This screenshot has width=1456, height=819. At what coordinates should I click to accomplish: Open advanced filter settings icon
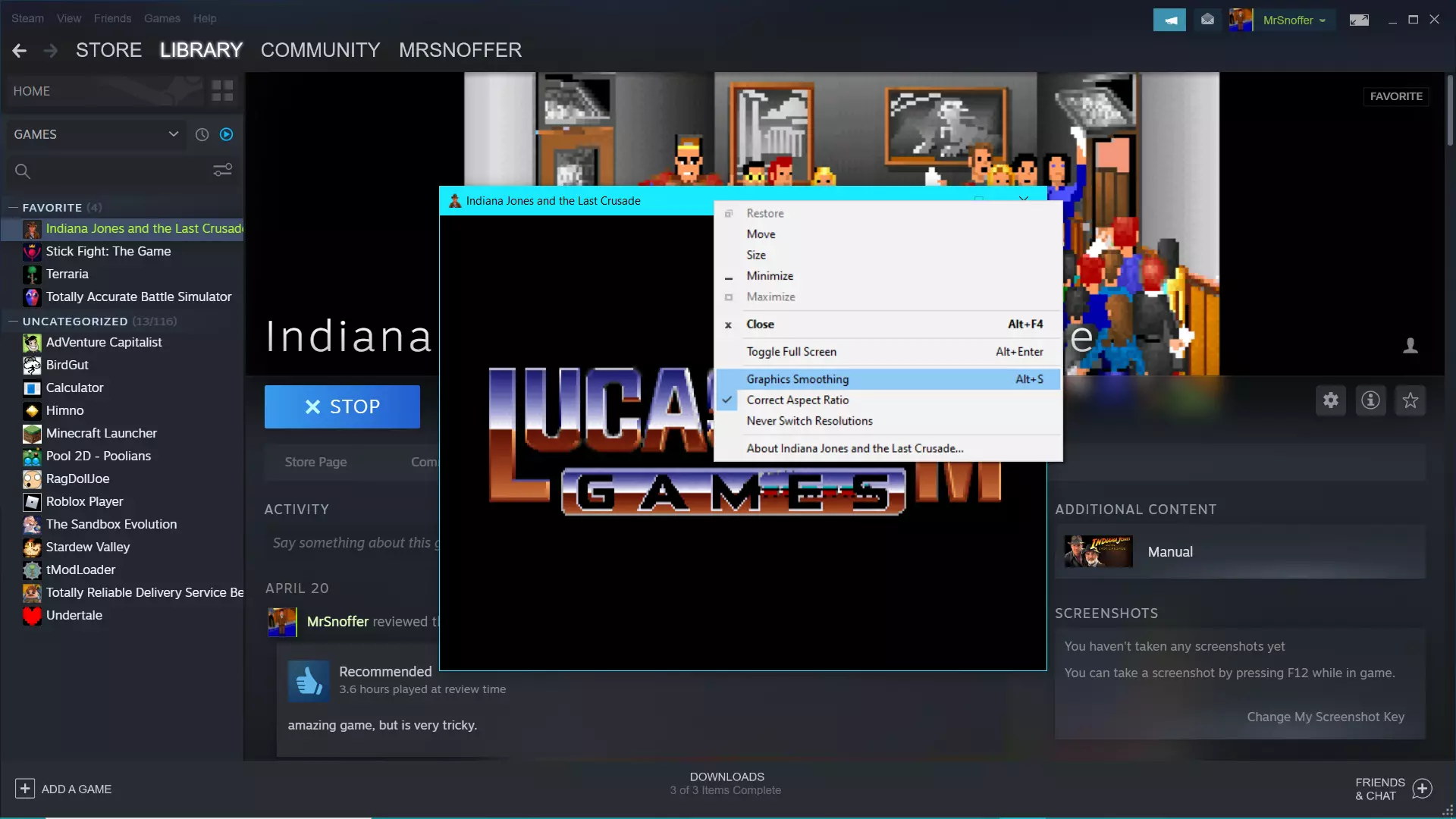coord(222,171)
